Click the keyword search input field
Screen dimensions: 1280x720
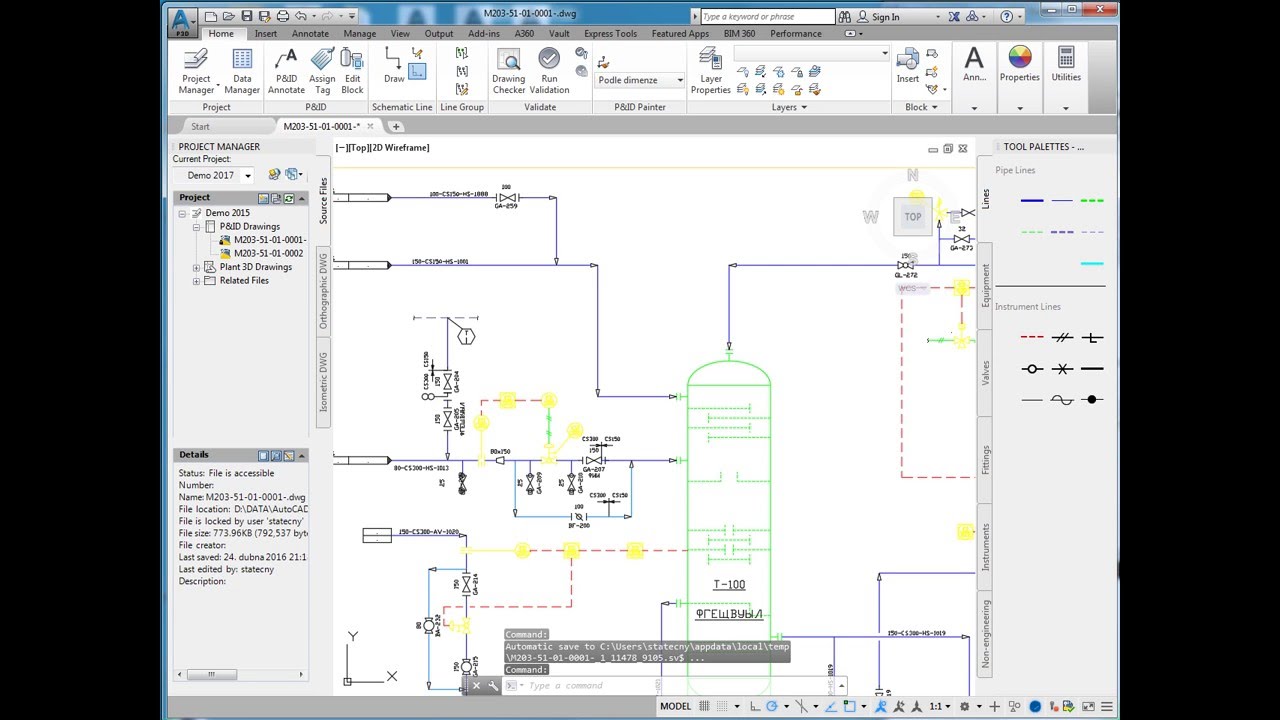pyautogui.click(x=767, y=16)
